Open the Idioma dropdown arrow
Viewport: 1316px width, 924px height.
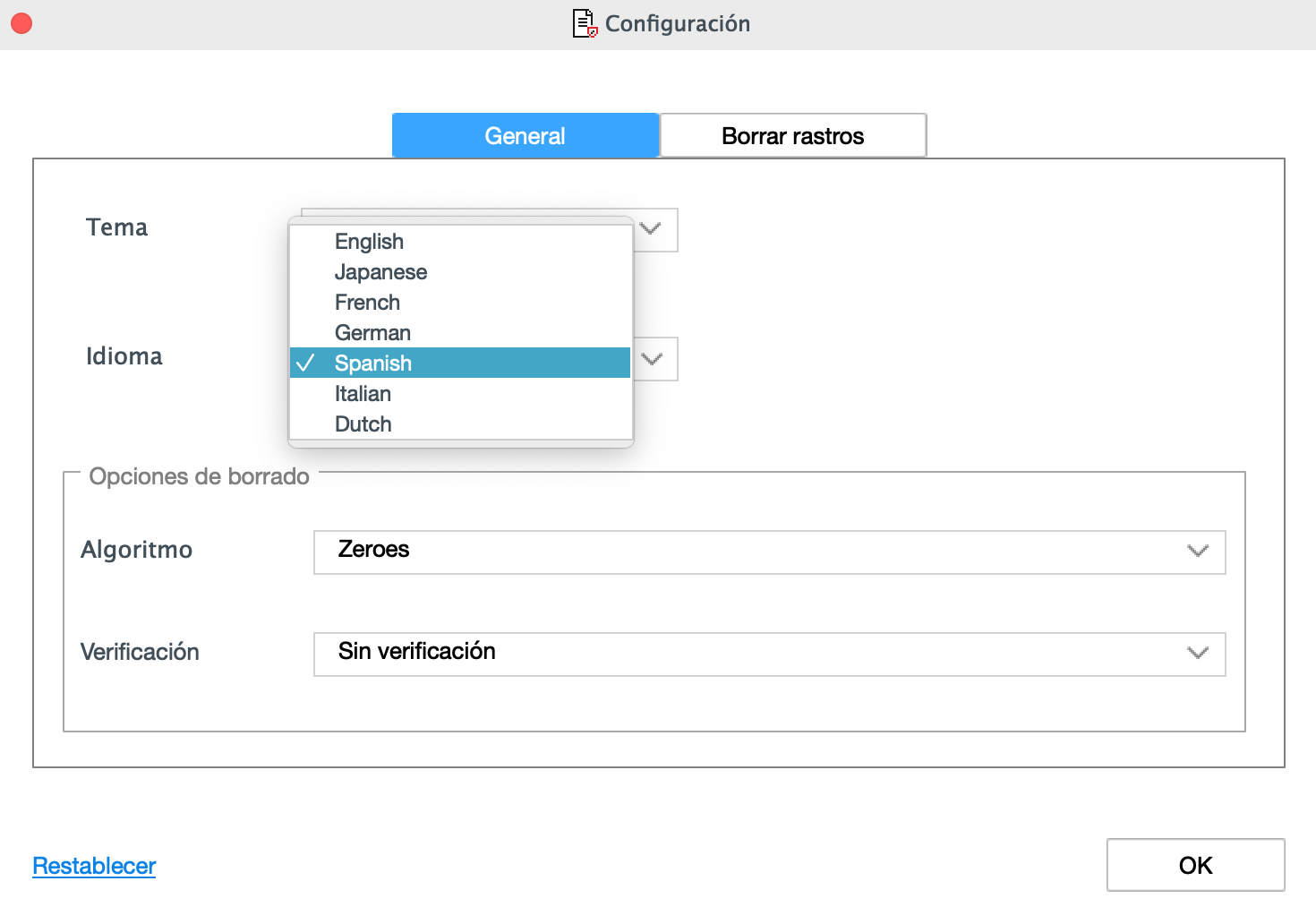tap(652, 359)
